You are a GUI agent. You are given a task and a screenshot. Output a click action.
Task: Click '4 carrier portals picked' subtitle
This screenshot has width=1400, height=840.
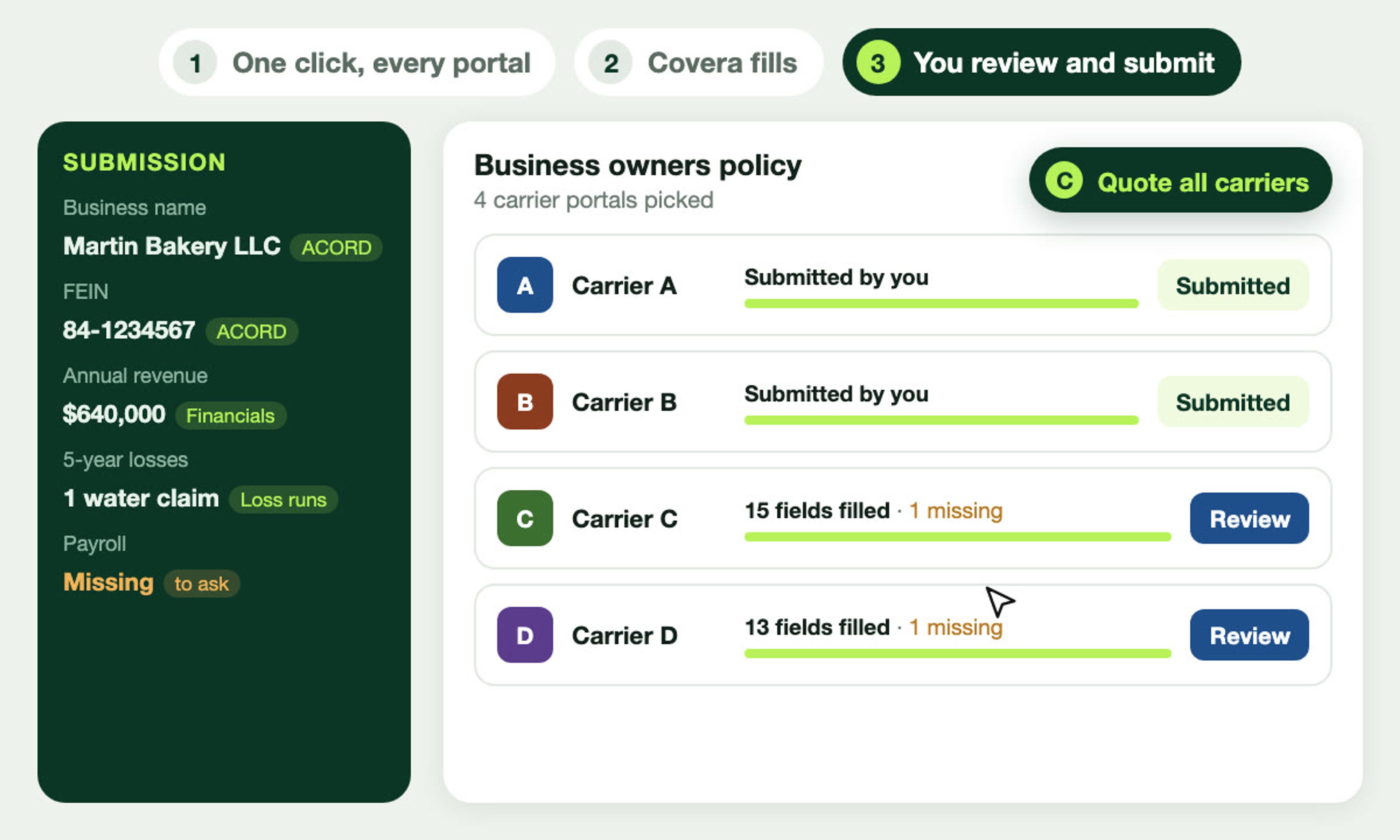pyautogui.click(x=594, y=200)
